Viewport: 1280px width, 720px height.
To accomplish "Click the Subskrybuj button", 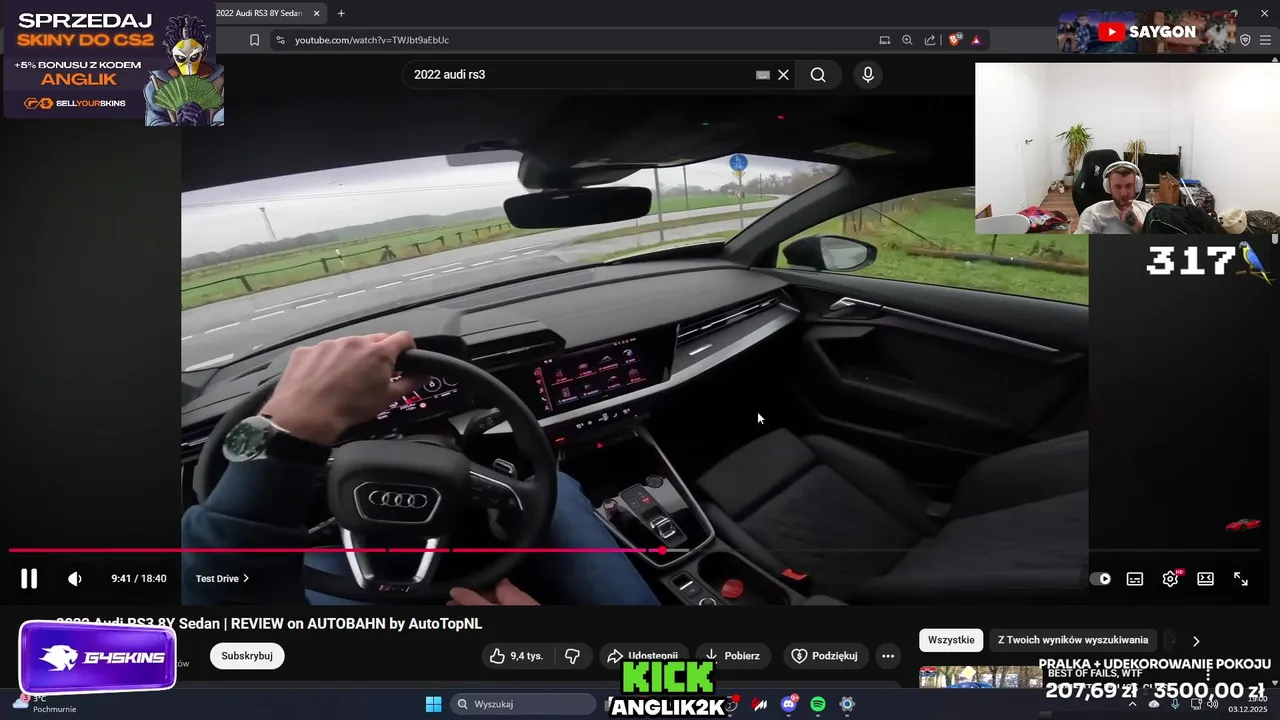I will point(247,656).
